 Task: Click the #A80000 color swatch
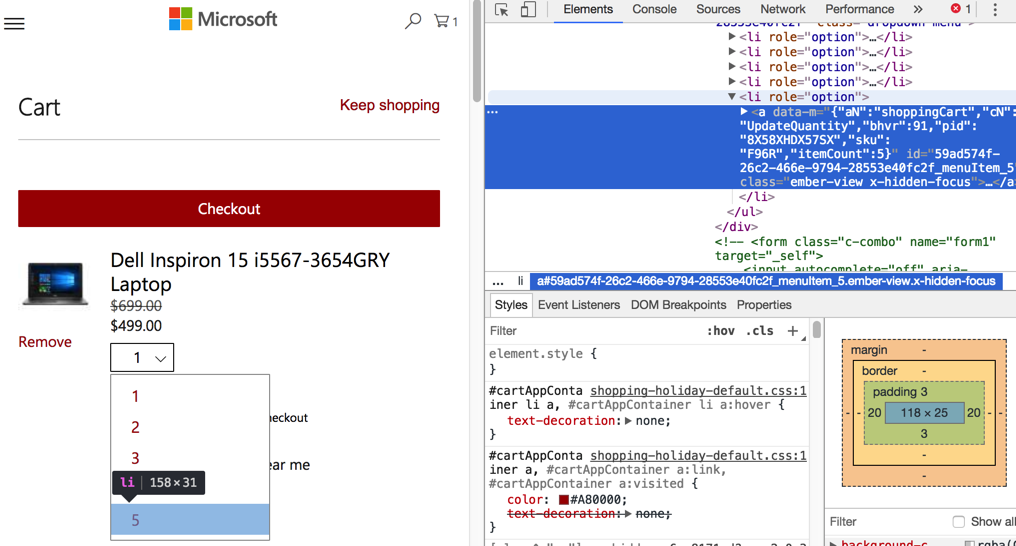tap(564, 500)
